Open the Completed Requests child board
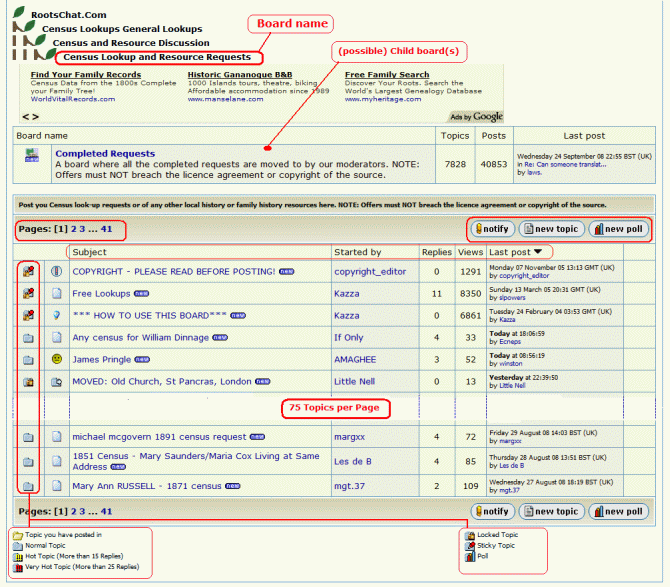 105,154
